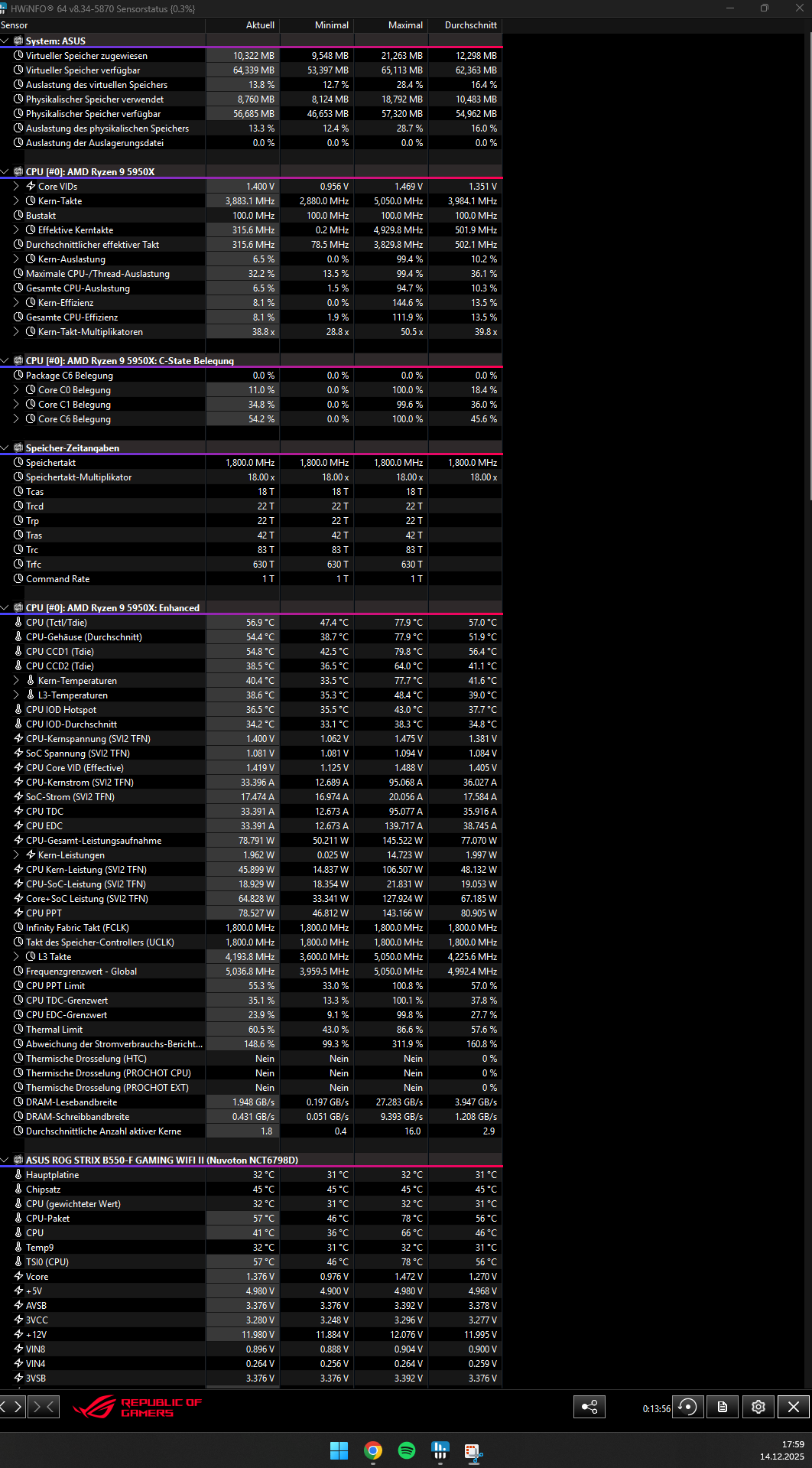Click the lightning icon beside CPU TDC
This screenshot has height=1468, width=812.
click(x=18, y=812)
